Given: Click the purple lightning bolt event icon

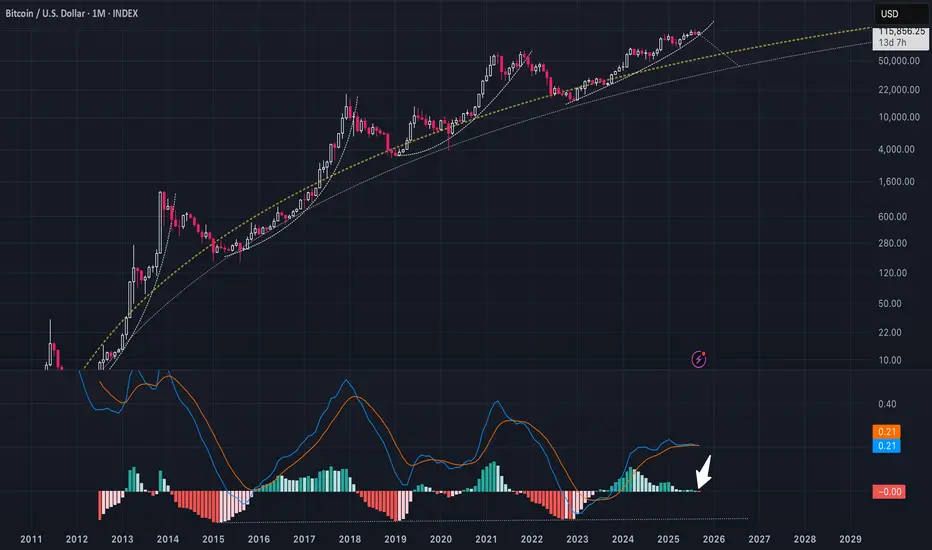Looking at the screenshot, I should pyautogui.click(x=698, y=359).
